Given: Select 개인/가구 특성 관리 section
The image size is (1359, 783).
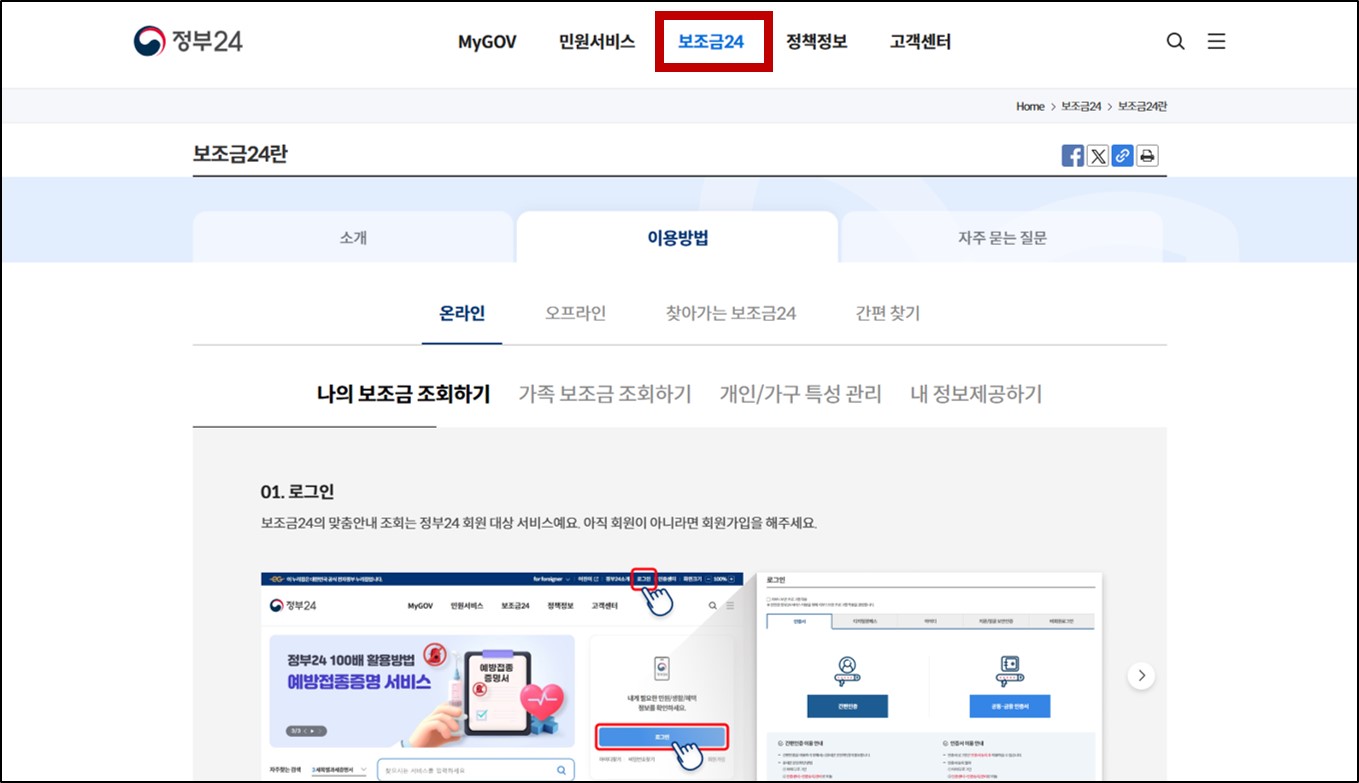Looking at the screenshot, I should pyautogui.click(x=801, y=394).
